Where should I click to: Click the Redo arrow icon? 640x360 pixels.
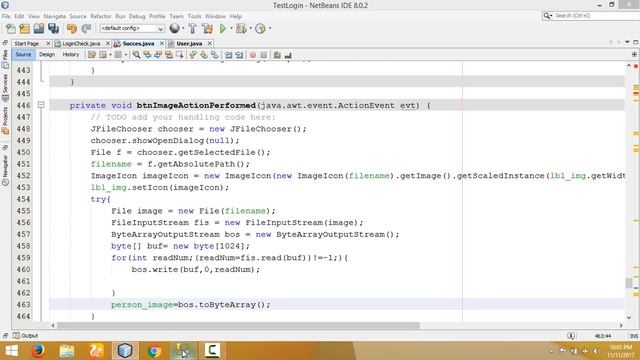86,29
